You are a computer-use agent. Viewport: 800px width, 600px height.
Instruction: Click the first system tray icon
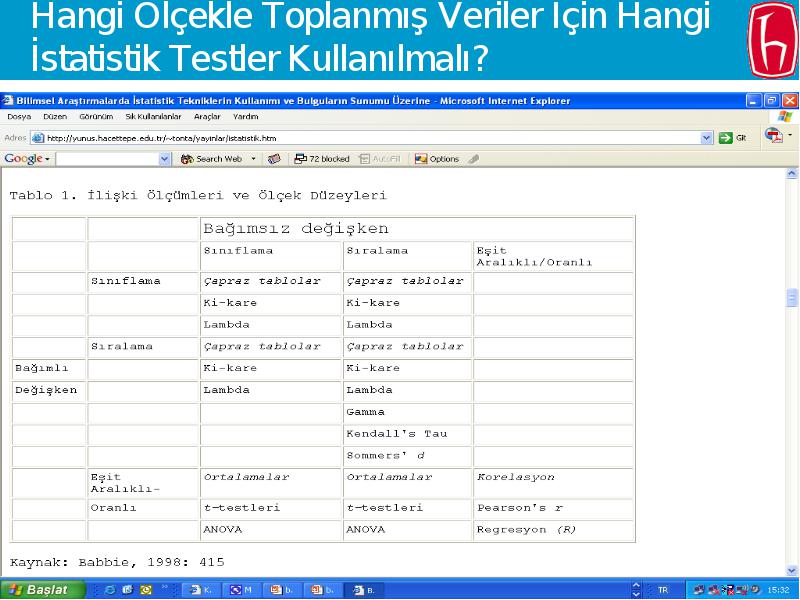pyautogui.click(x=698, y=590)
